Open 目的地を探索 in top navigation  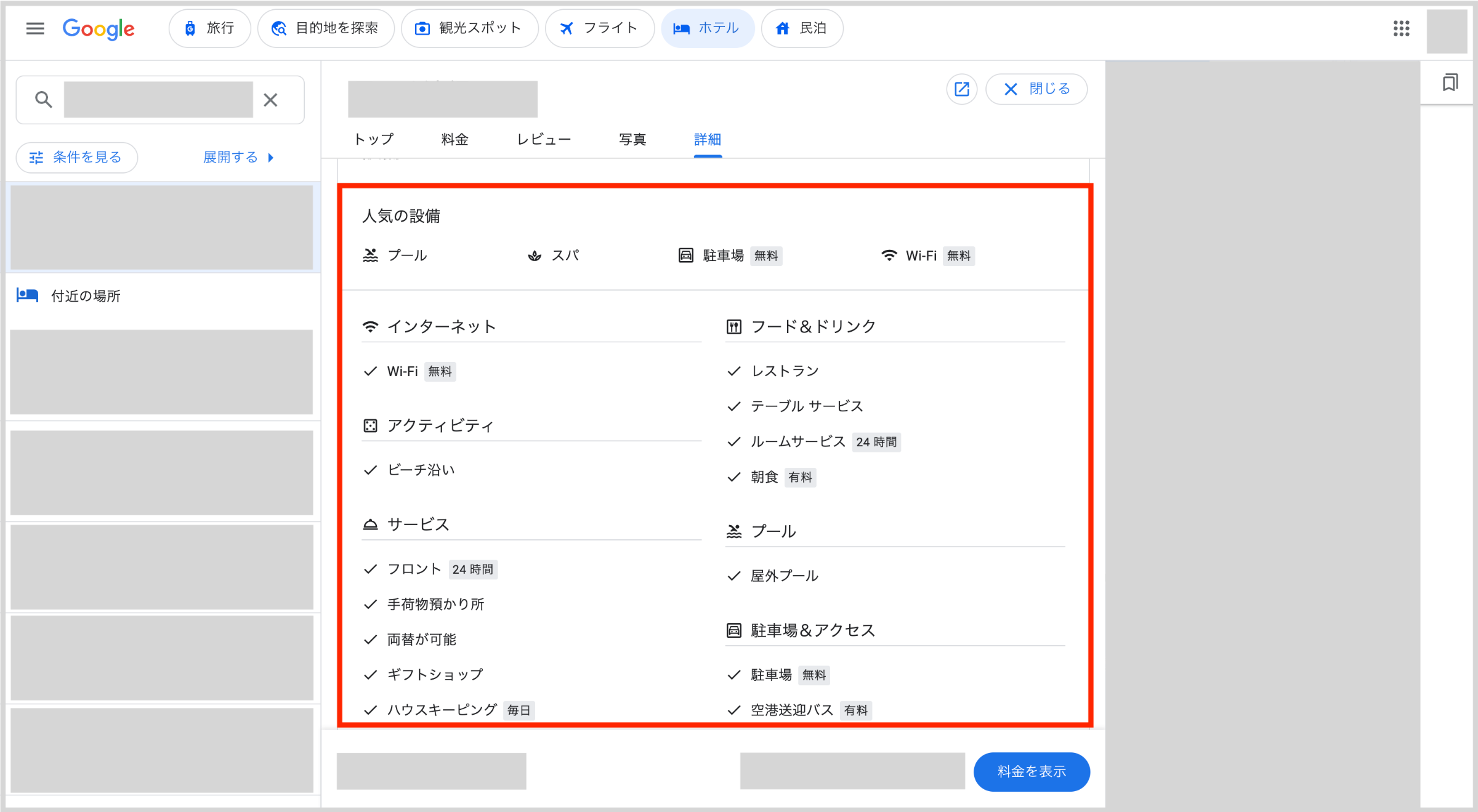tap(326, 28)
